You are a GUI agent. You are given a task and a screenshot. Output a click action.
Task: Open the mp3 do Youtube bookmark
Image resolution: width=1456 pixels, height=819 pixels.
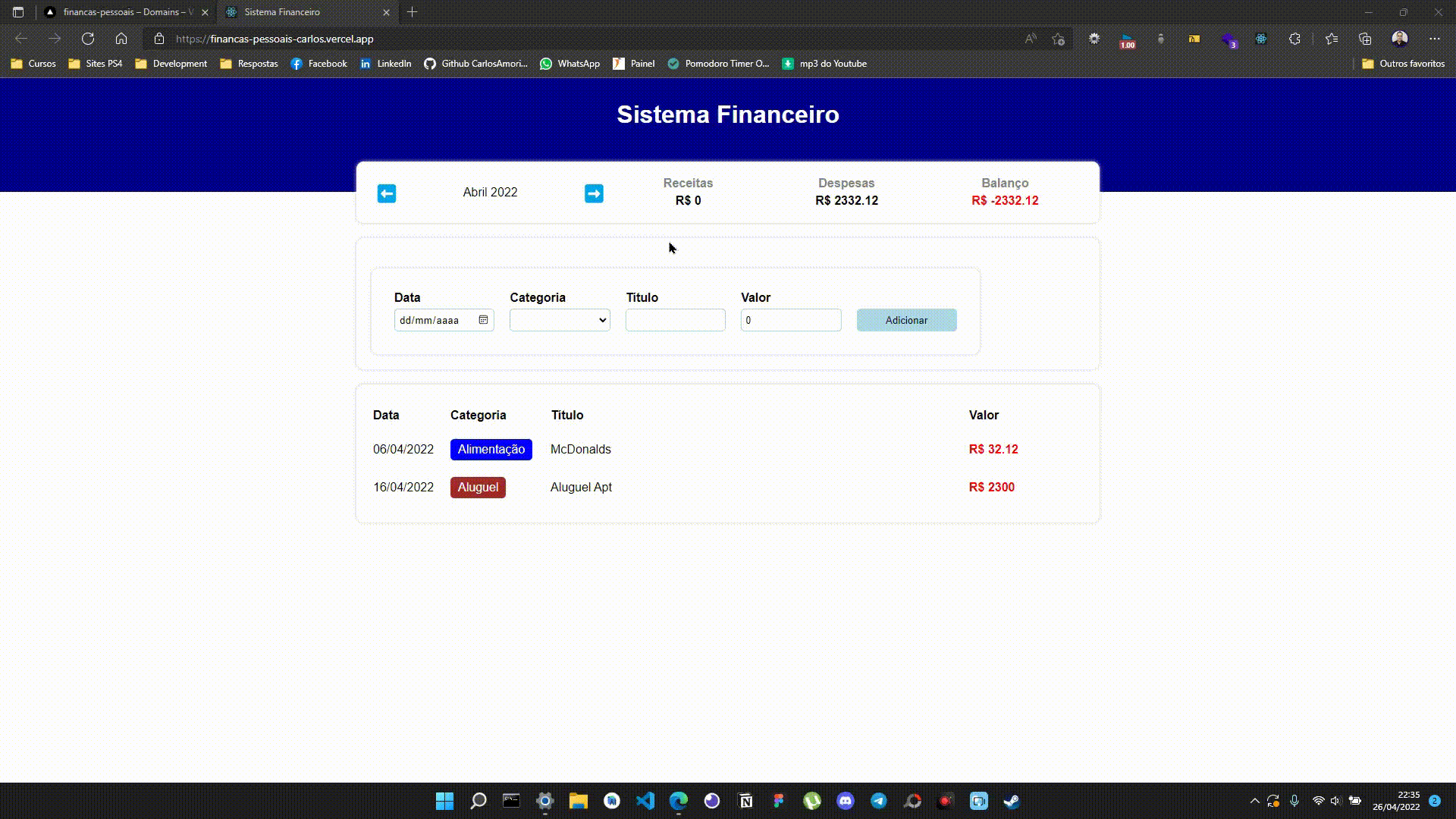coord(824,64)
